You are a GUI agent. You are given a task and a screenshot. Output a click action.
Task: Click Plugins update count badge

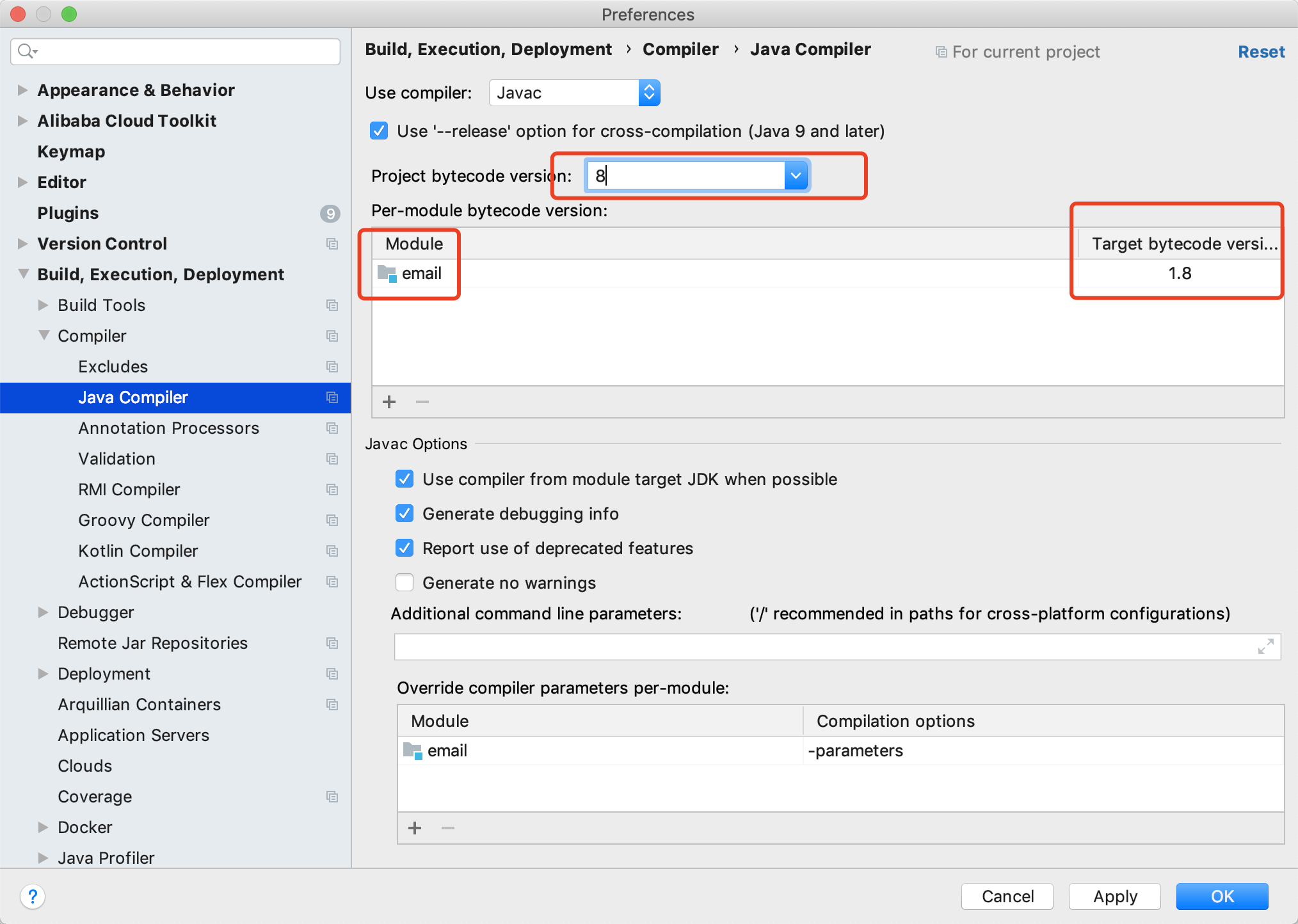pyautogui.click(x=330, y=213)
